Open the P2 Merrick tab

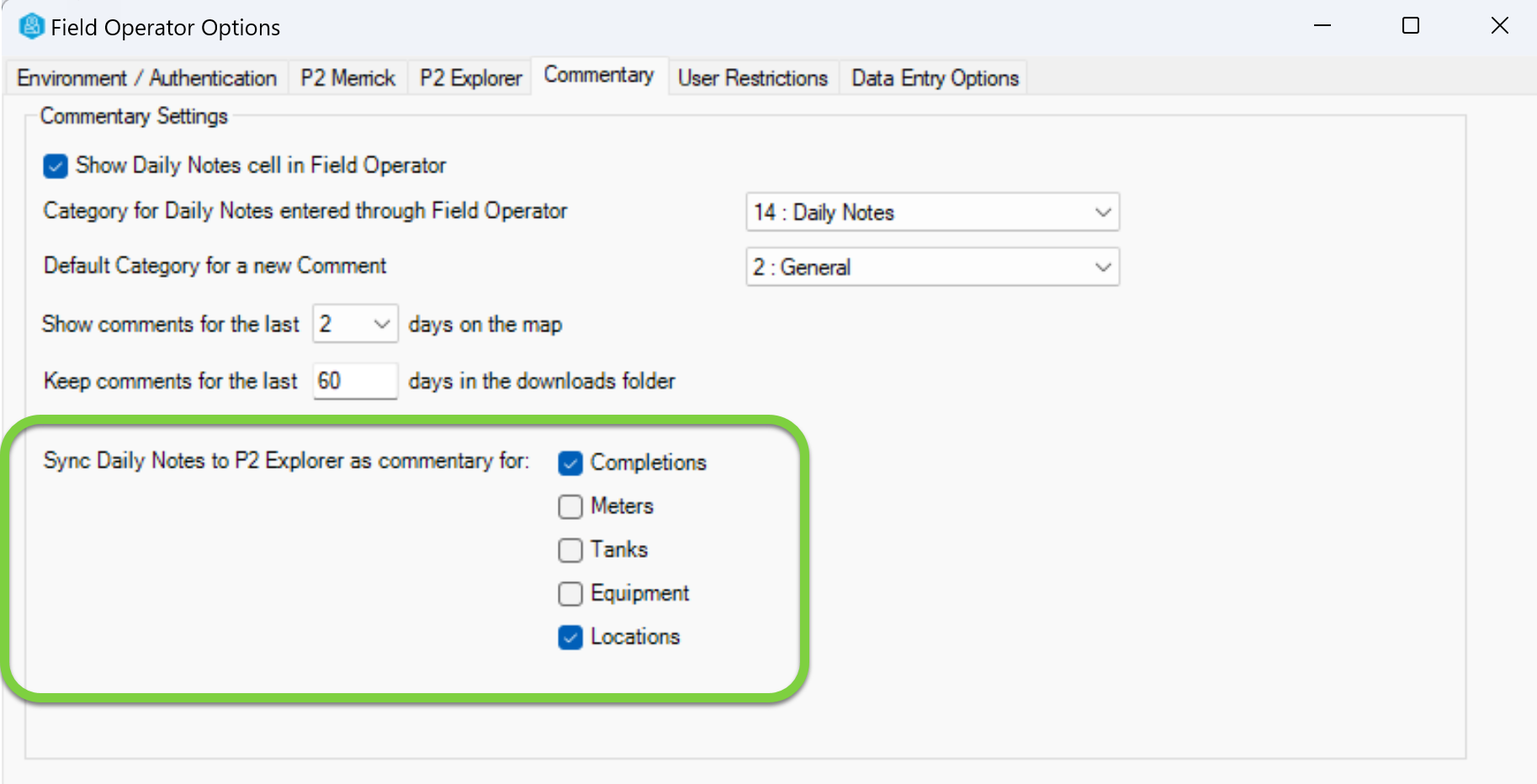347,78
